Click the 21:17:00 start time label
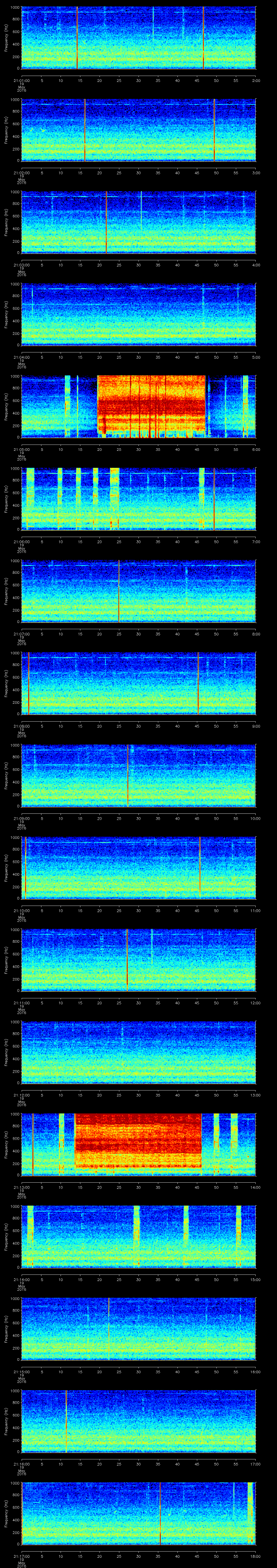277x1568 pixels. (x=21, y=1556)
